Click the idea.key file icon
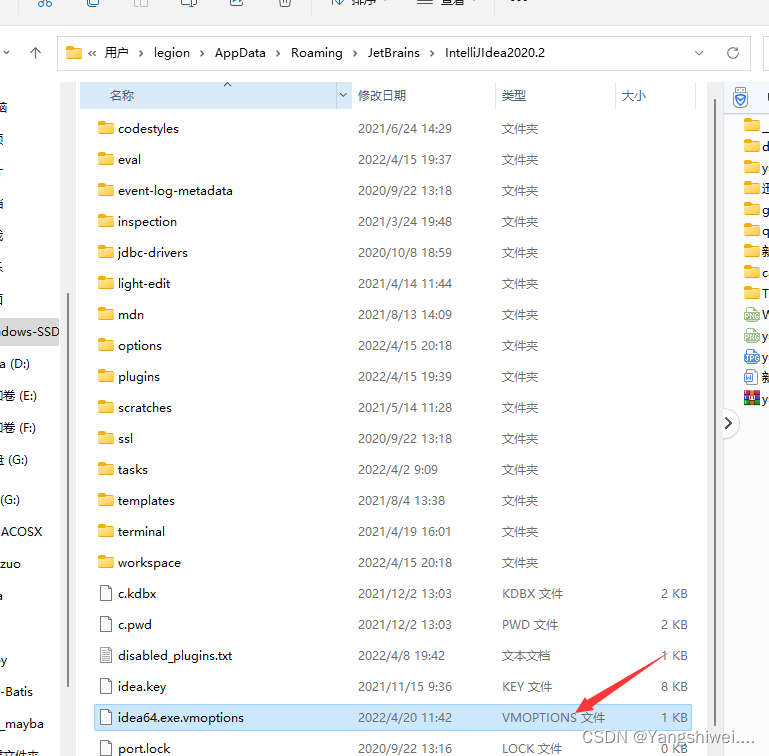 [105, 686]
